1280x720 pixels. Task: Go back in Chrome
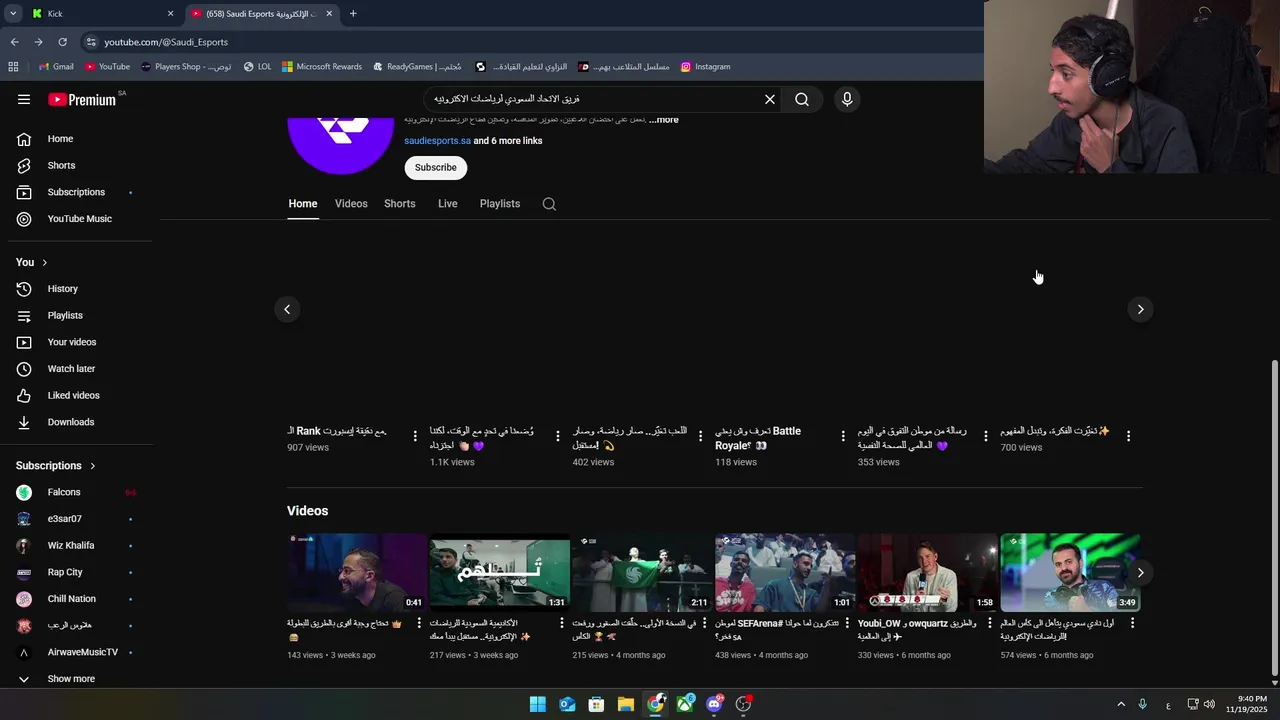(14, 42)
